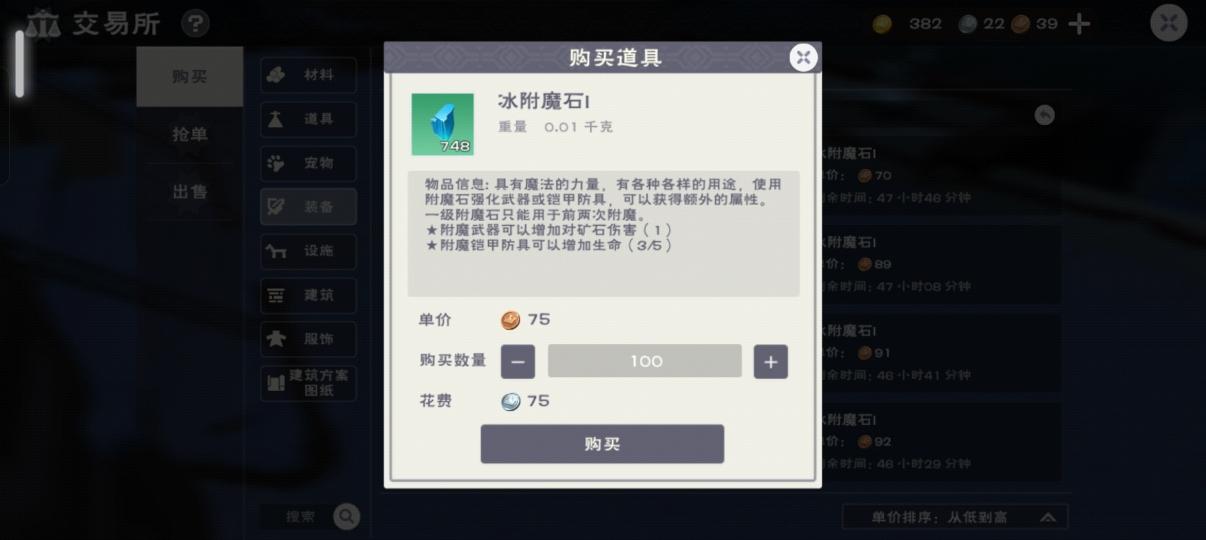Confirm with the 购买 button
This screenshot has width=1206, height=540.
click(602, 444)
